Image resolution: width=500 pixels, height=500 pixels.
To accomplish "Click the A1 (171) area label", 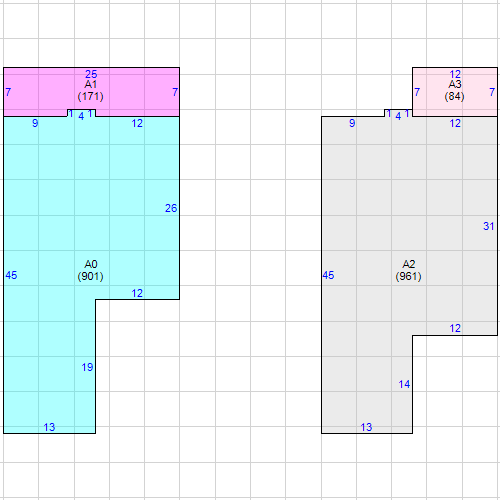I will pos(90,90).
